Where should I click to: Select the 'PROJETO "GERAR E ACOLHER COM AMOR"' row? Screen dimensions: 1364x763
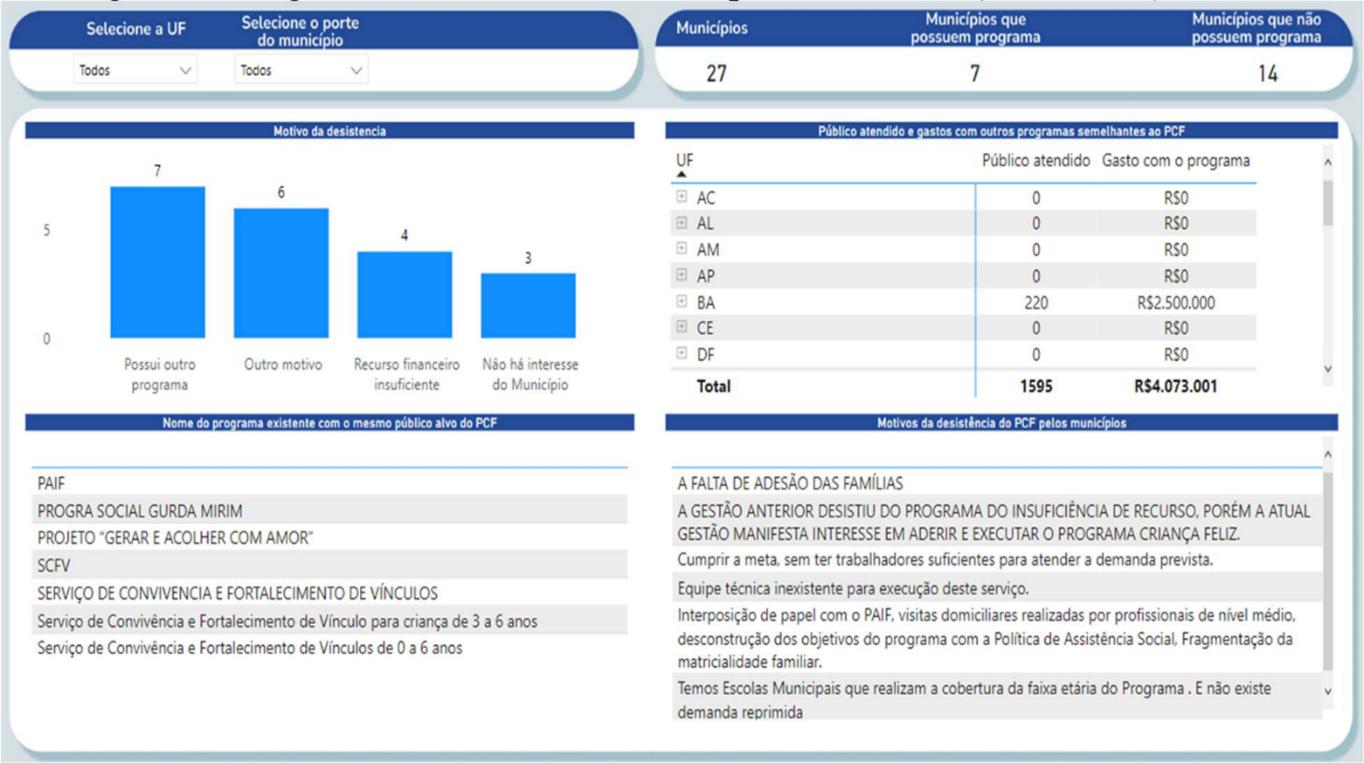(330, 538)
